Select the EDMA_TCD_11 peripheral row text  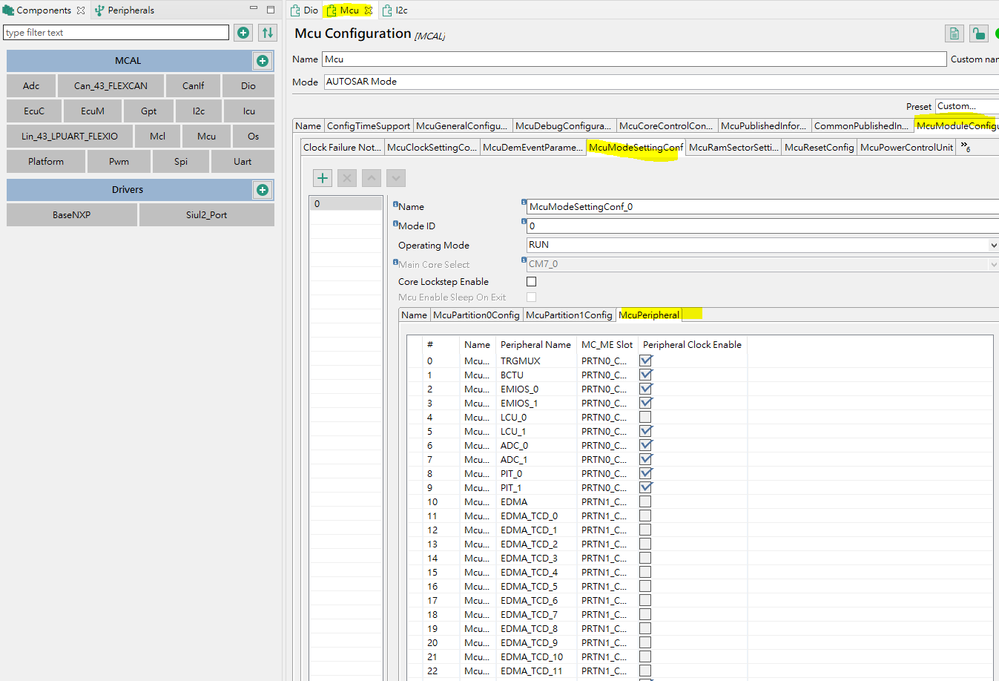531,671
